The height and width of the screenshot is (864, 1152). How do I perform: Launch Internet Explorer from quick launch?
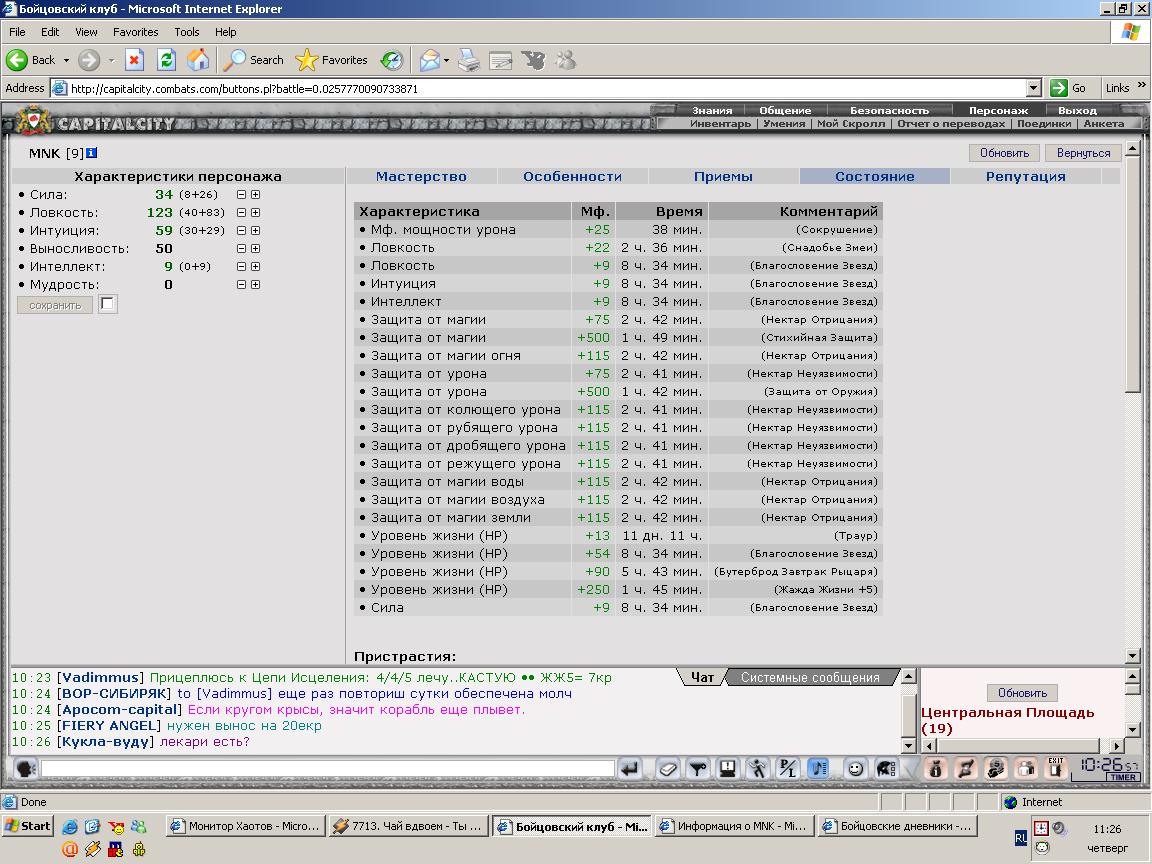70,827
